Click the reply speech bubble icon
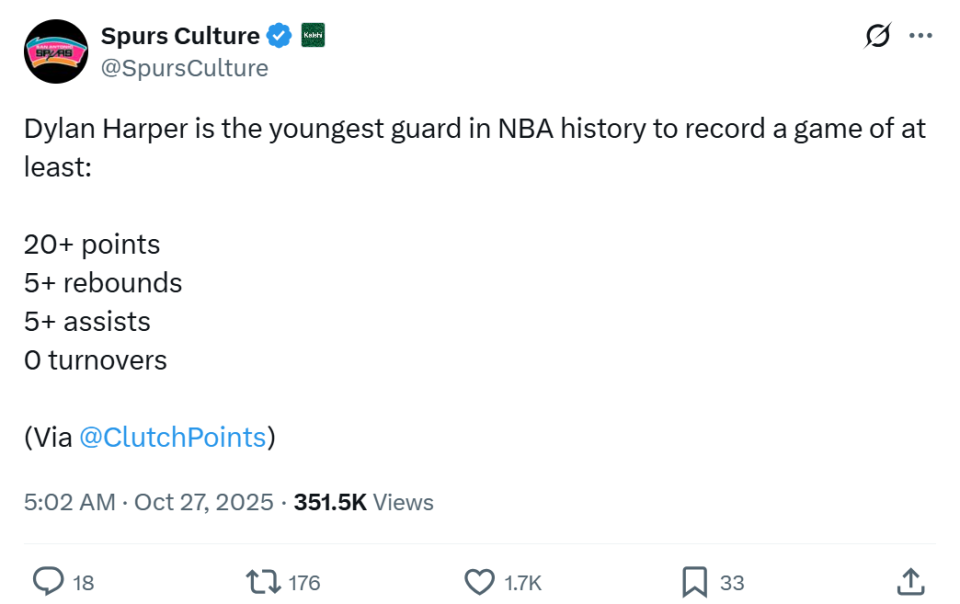The height and width of the screenshot is (604, 960). point(48,581)
